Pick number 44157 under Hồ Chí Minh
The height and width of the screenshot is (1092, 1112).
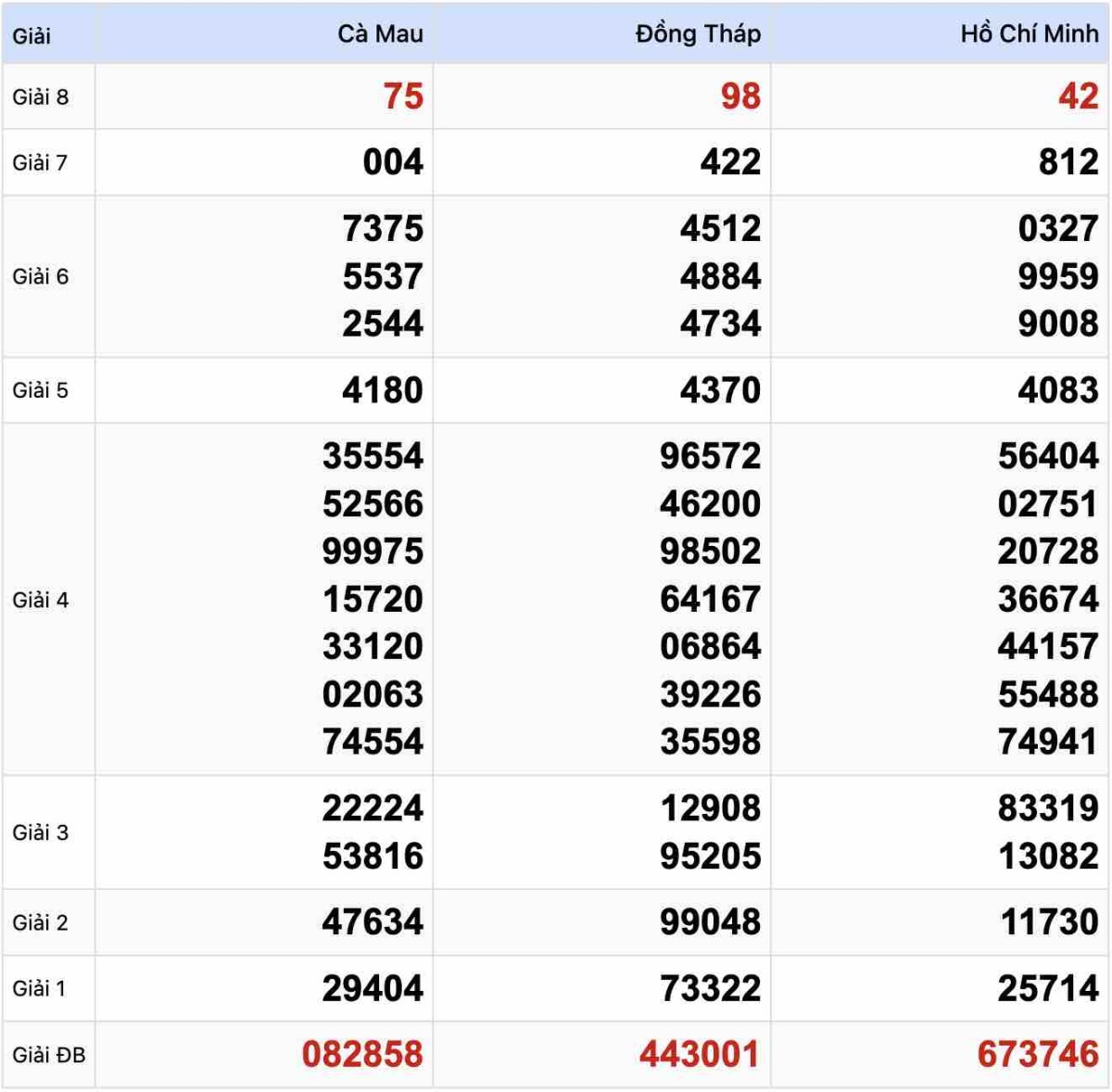pos(1048,646)
